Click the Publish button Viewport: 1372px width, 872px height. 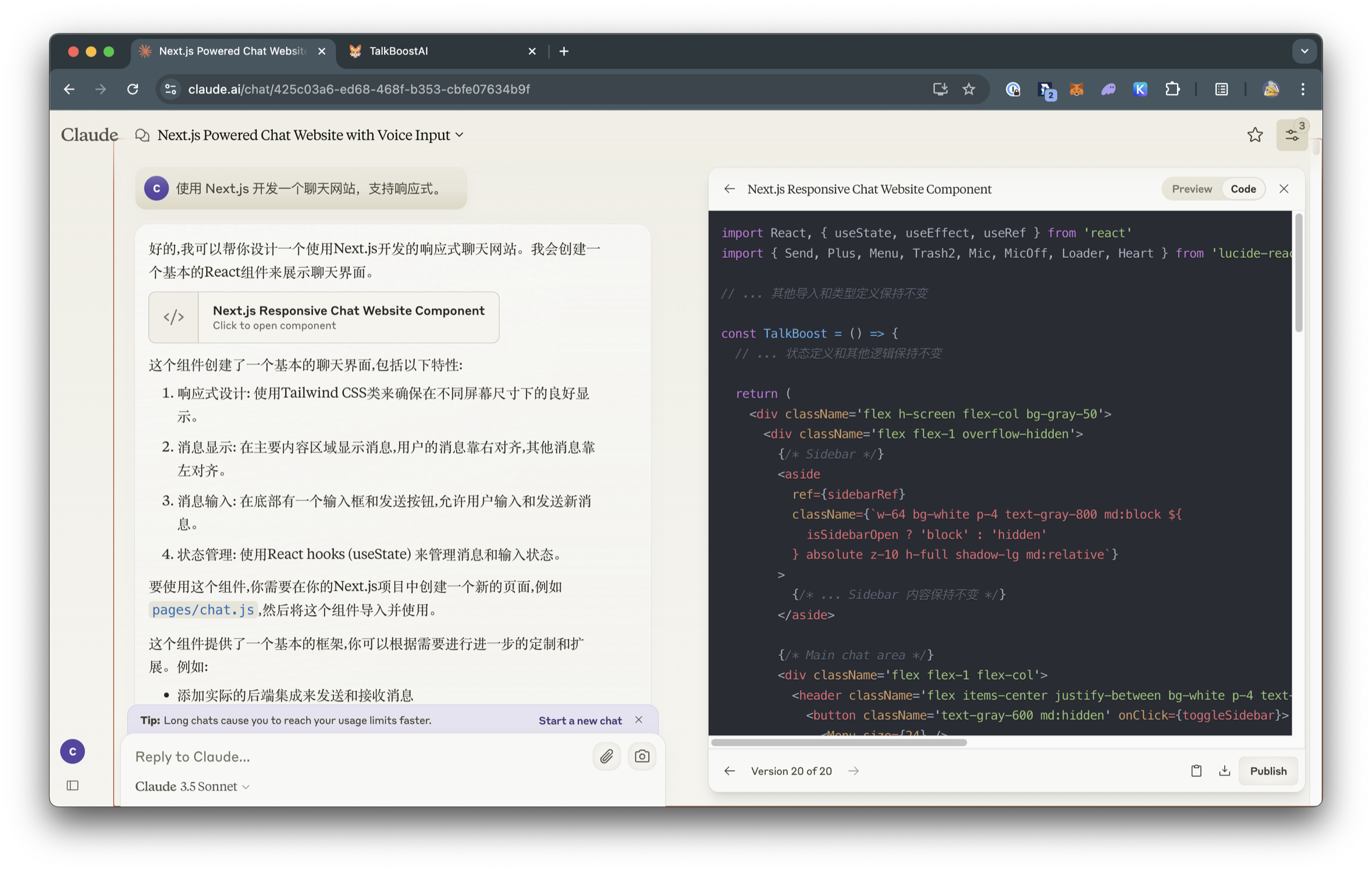pos(1268,770)
